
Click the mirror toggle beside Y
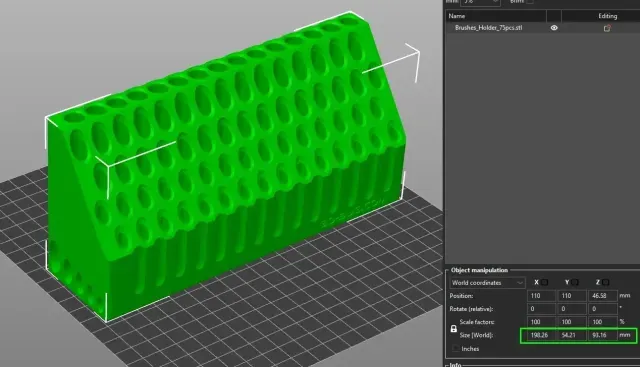tap(575, 282)
